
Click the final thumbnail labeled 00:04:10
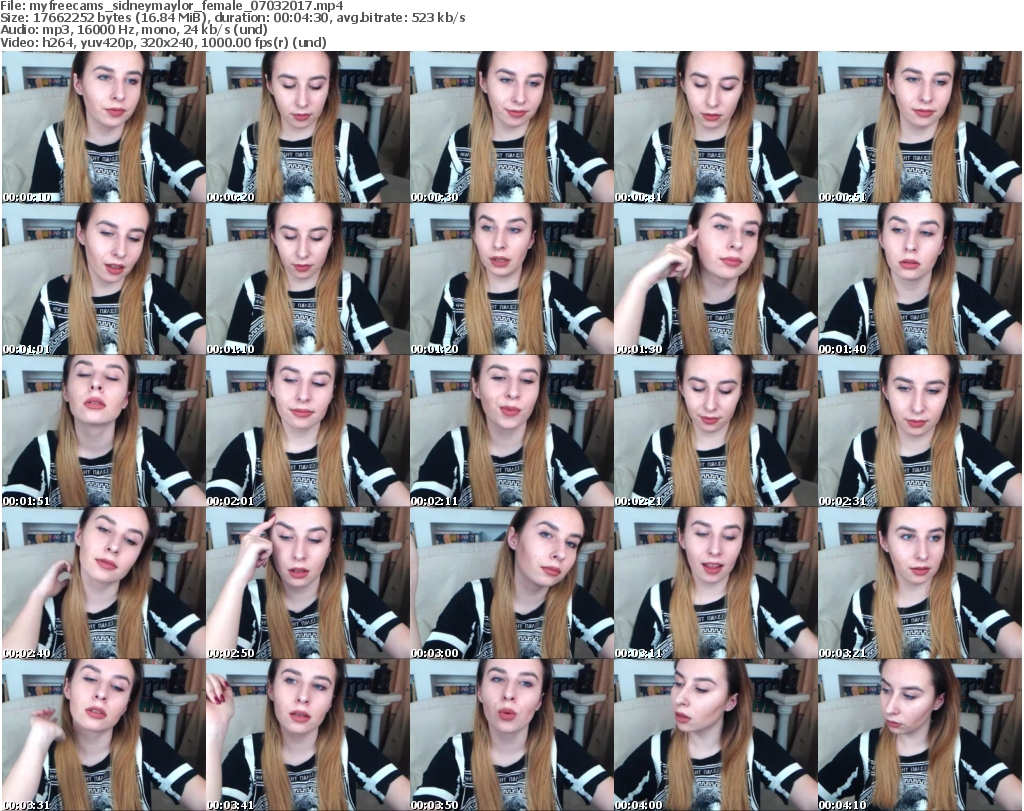tap(920, 735)
